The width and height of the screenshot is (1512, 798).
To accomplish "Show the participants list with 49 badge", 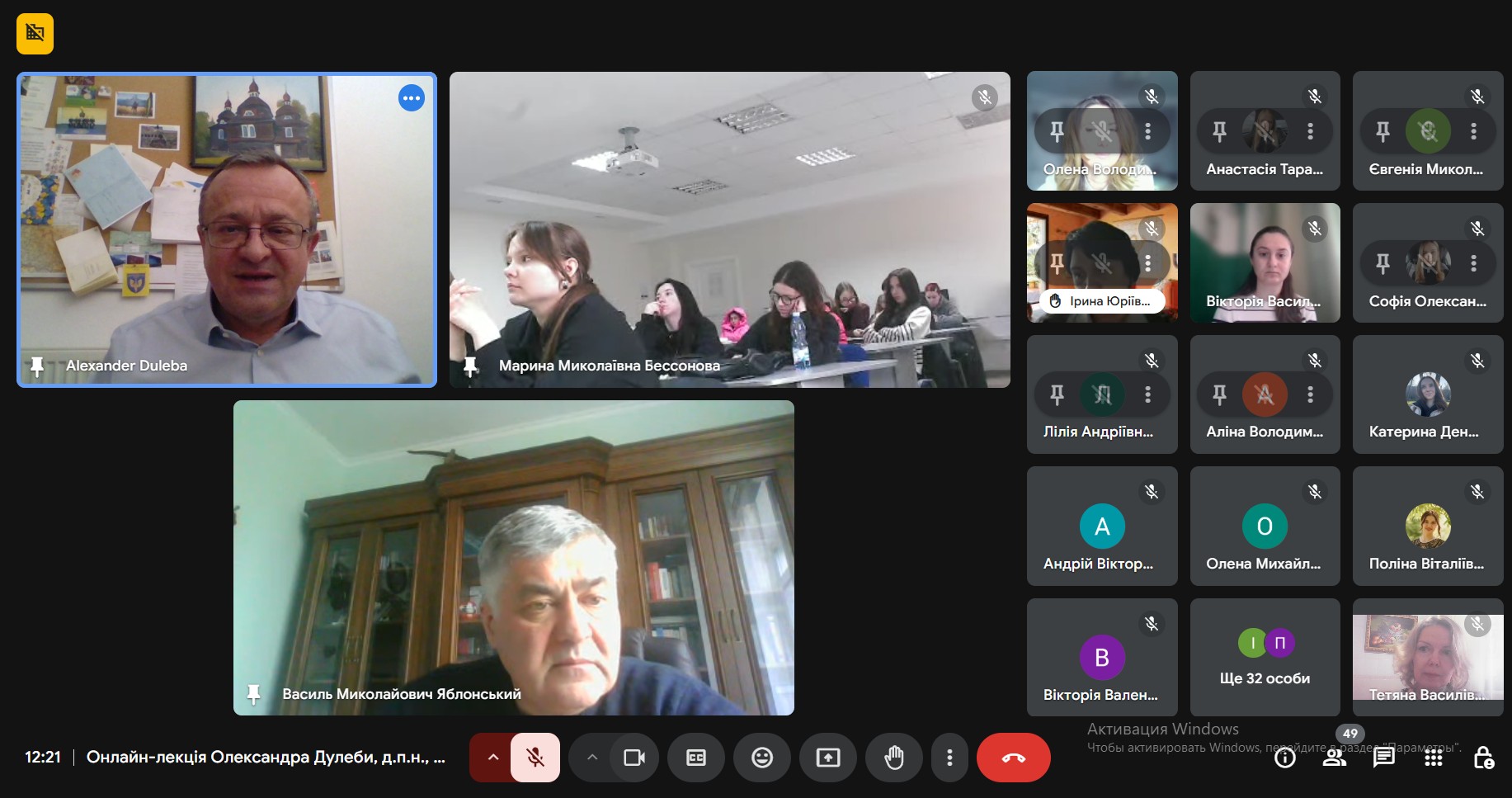I will coord(1335,758).
